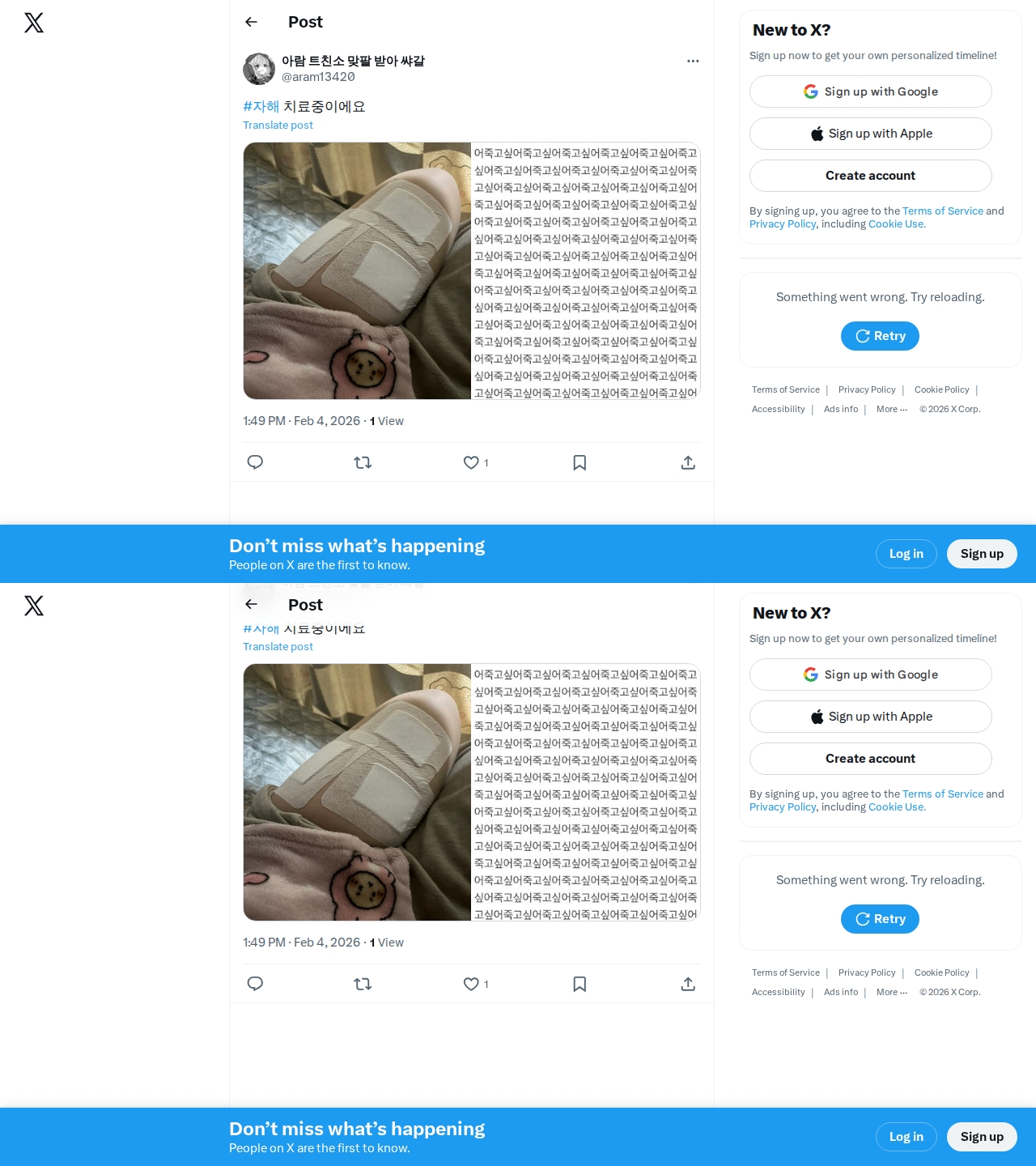Click the X logo in the upper left corner
This screenshot has width=1036, height=1166.
click(x=34, y=23)
